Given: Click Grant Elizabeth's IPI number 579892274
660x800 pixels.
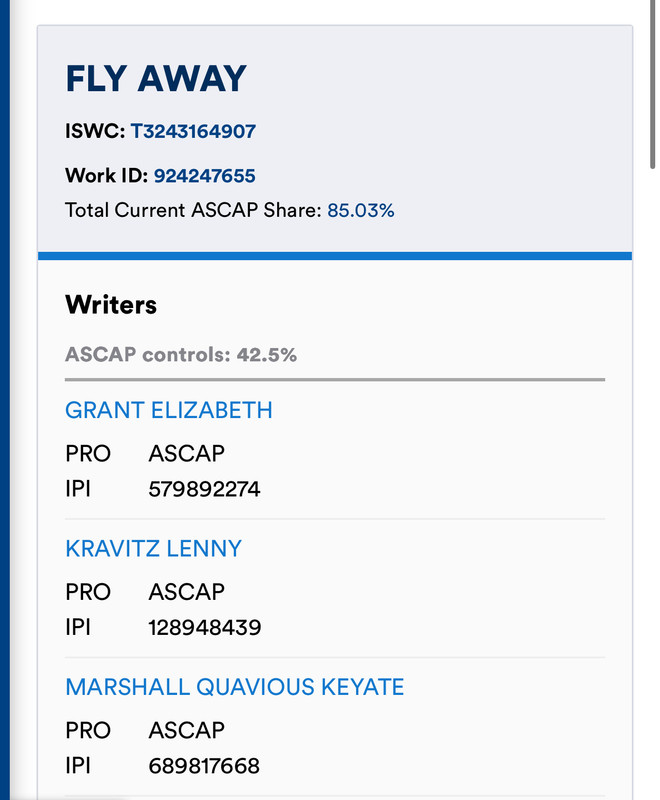Looking at the screenshot, I should coord(205,489).
